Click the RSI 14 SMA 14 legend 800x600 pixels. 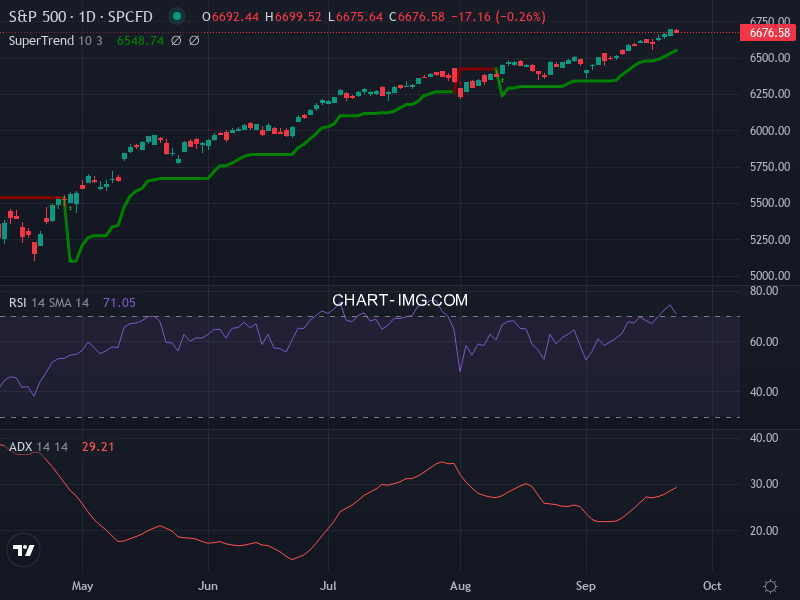[50, 303]
